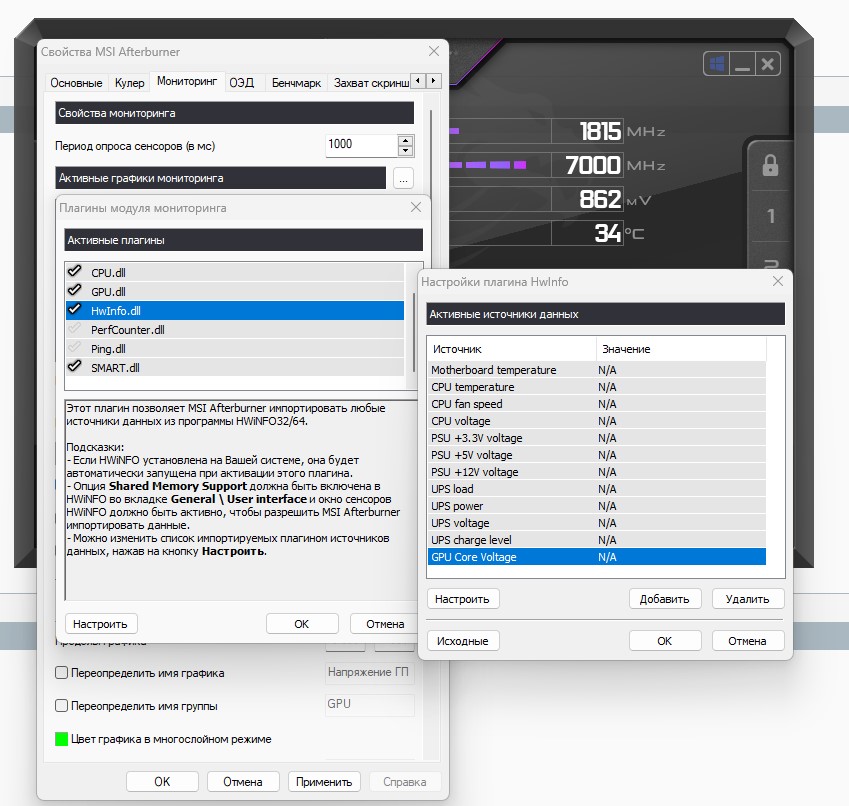
Task: Click 'Отмена' in Afterburner properties window
Action: coord(243,782)
